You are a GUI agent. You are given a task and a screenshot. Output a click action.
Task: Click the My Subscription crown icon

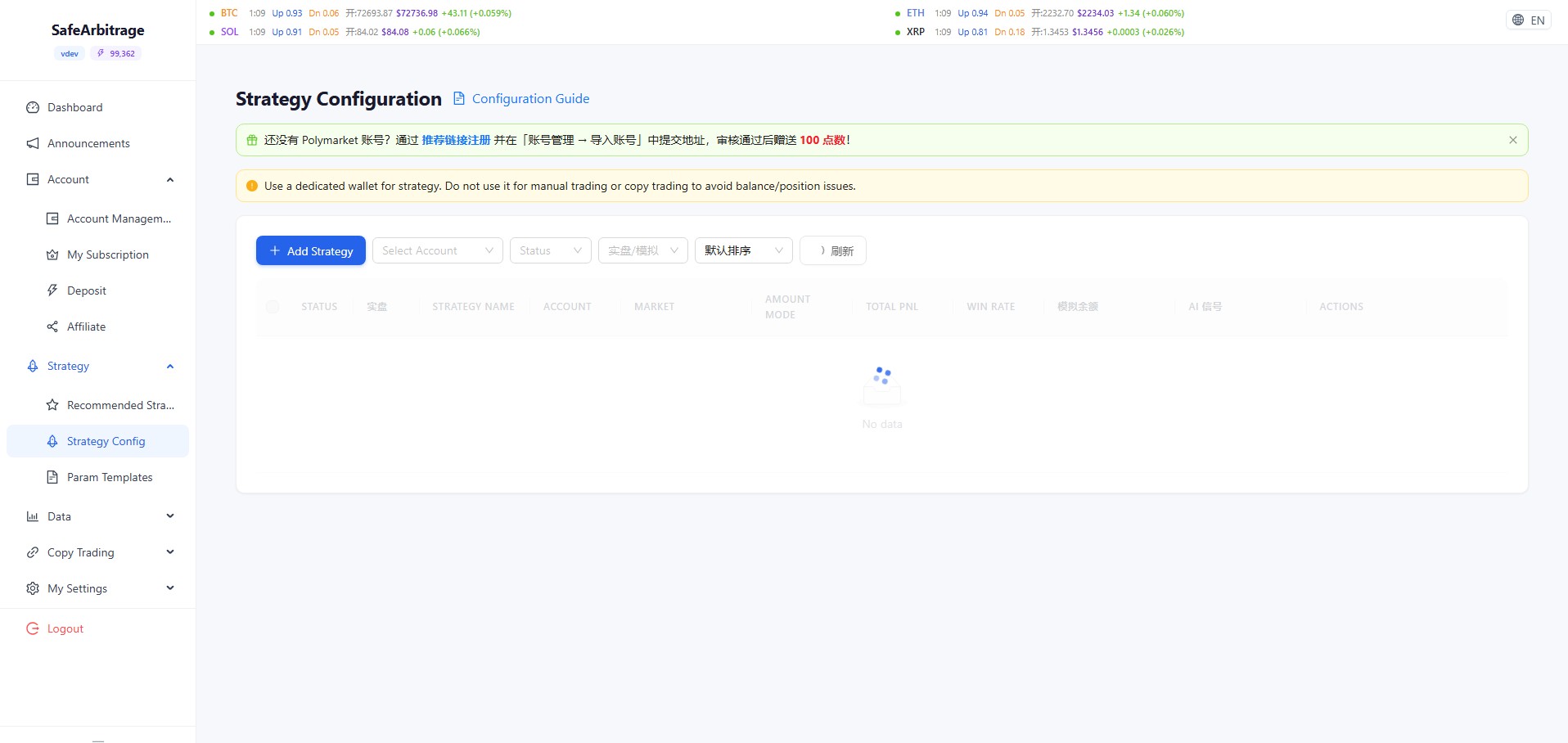[x=52, y=254]
